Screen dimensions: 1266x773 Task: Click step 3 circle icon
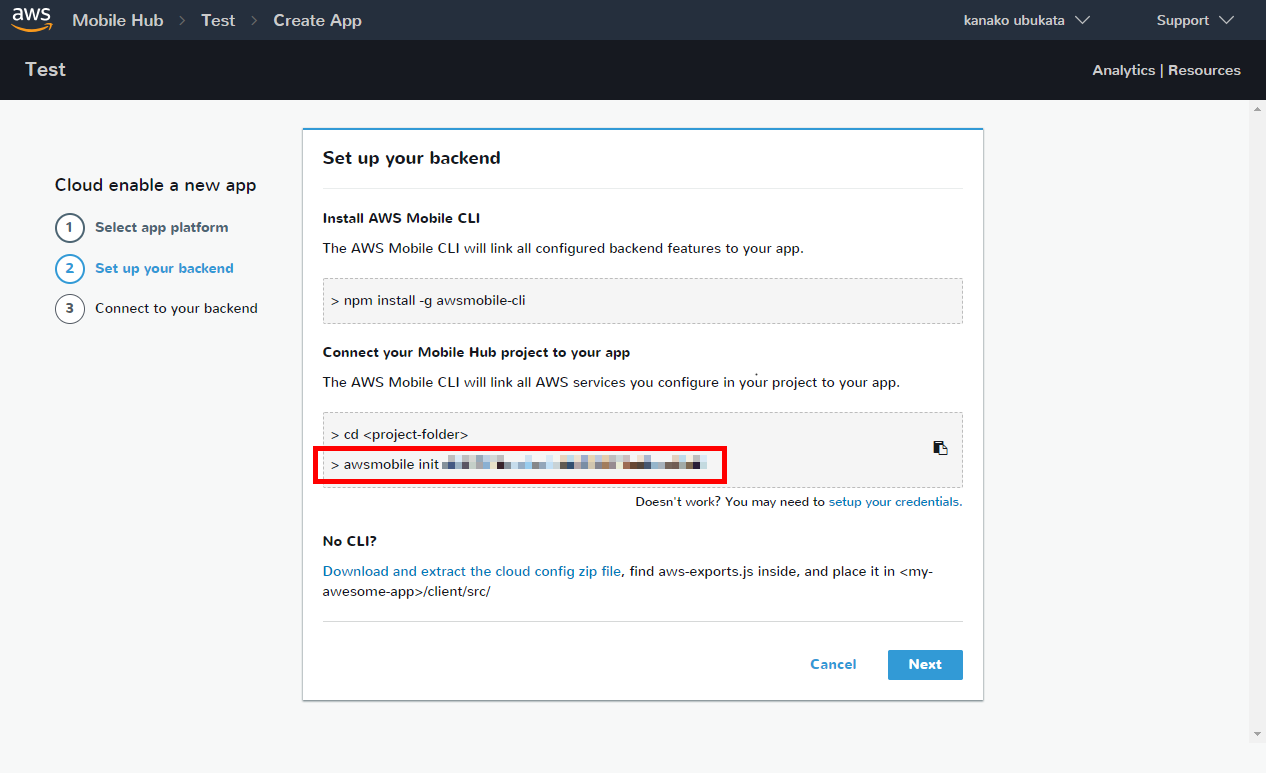69,309
